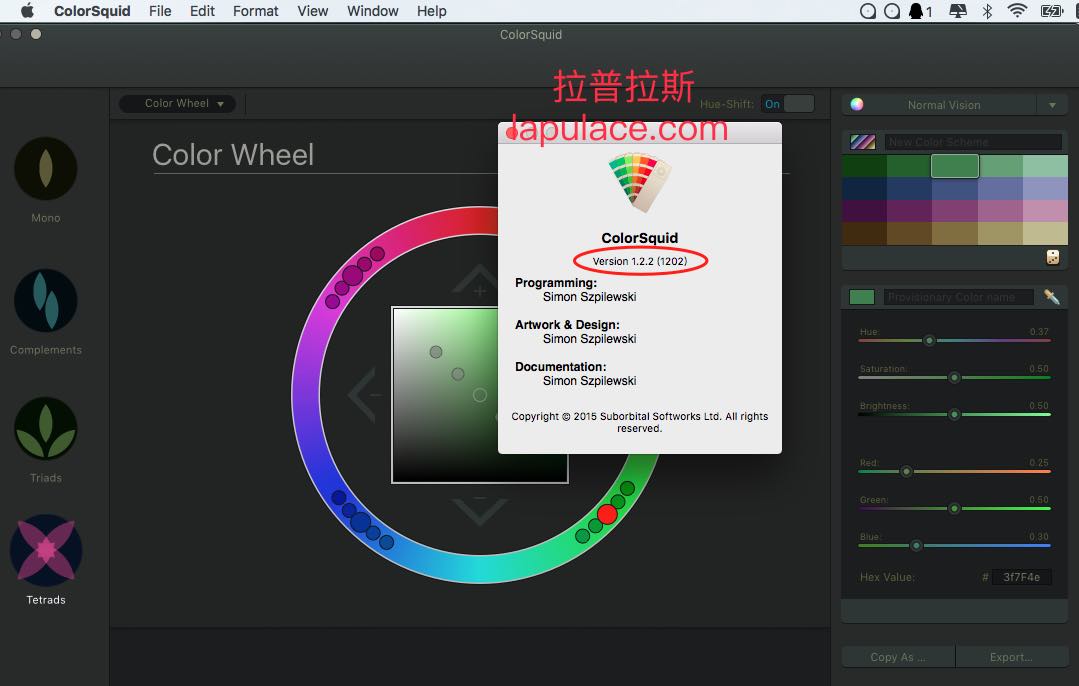Adjust the Brightness slider
Screen dimensions: 1079x686
(954, 414)
